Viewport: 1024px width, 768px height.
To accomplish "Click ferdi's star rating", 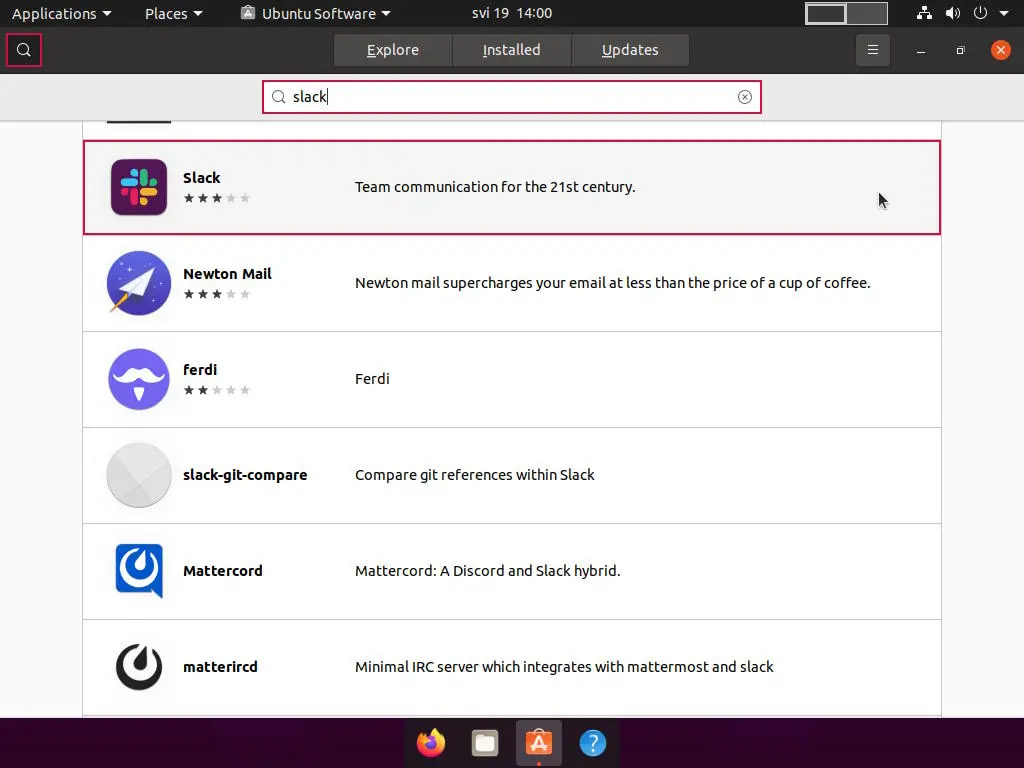I will click(216, 390).
